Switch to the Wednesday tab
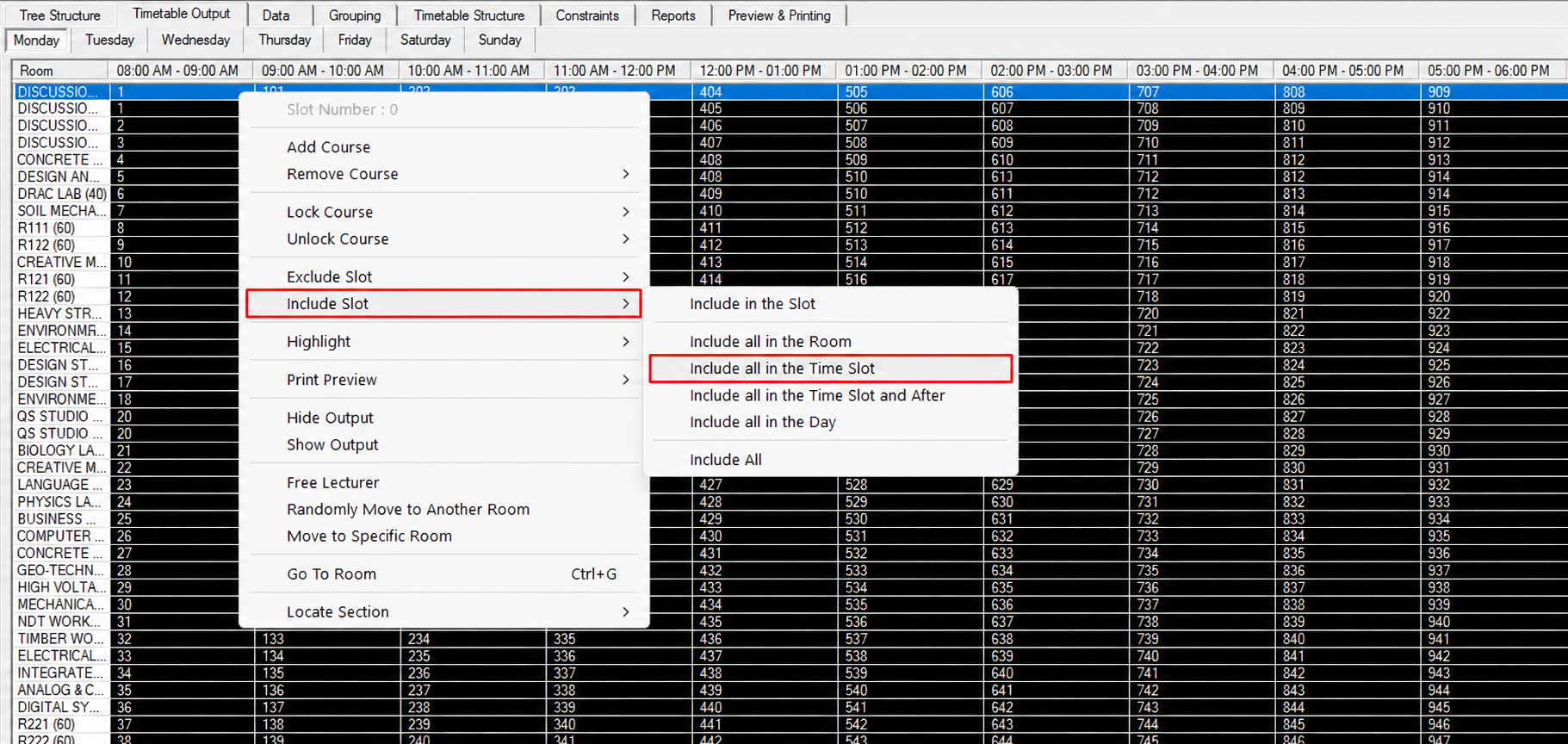Viewport: 1568px width, 744px height. tap(195, 40)
